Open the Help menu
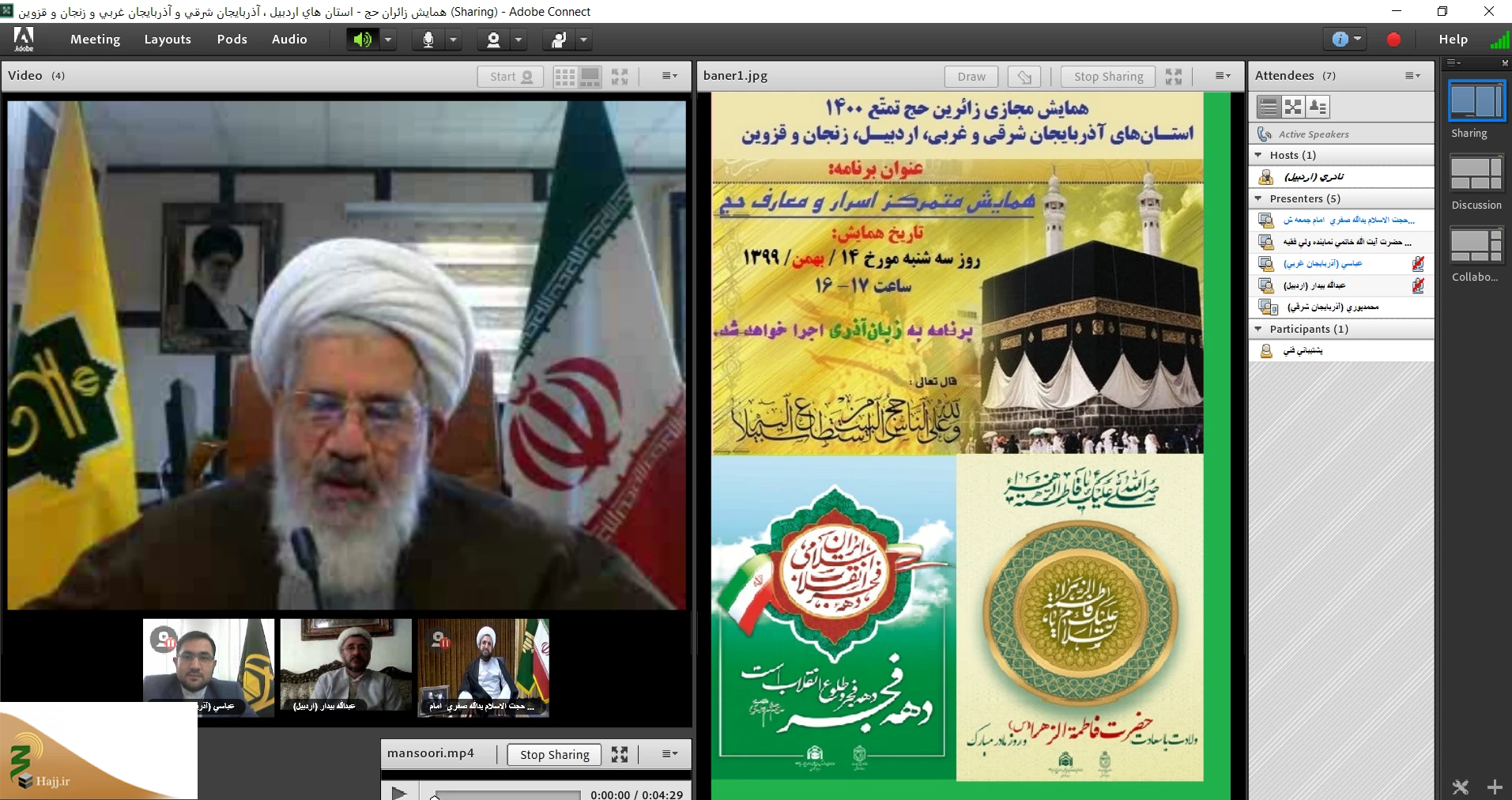The height and width of the screenshot is (800, 1512). tap(1453, 40)
